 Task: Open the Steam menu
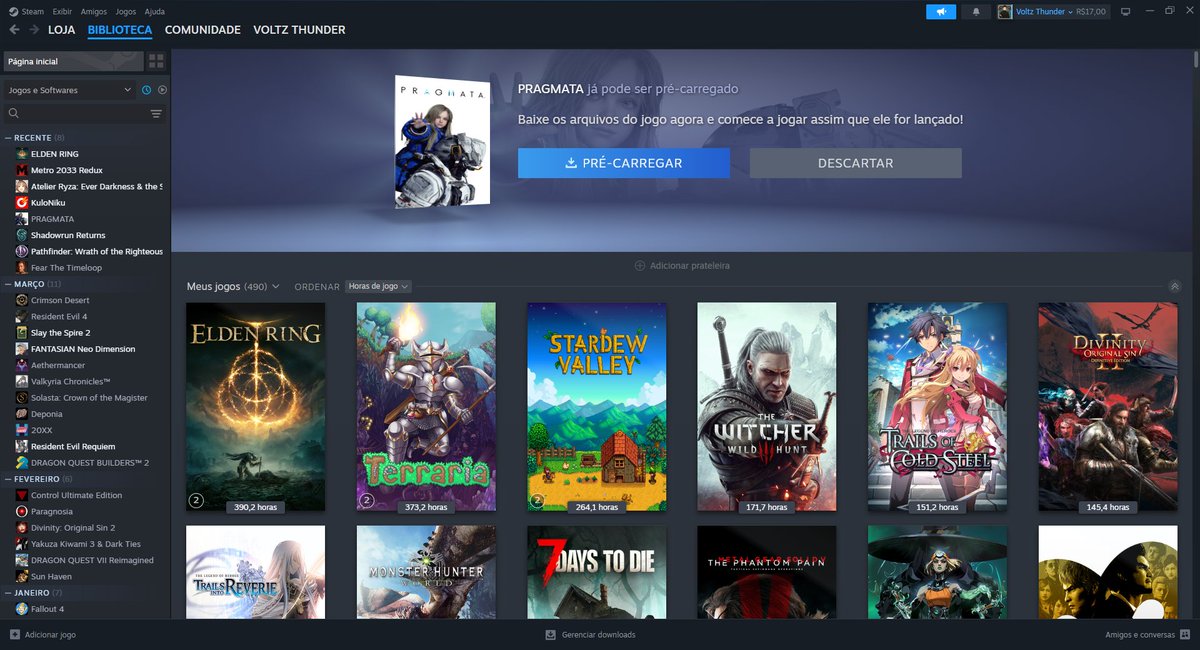[25, 11]
